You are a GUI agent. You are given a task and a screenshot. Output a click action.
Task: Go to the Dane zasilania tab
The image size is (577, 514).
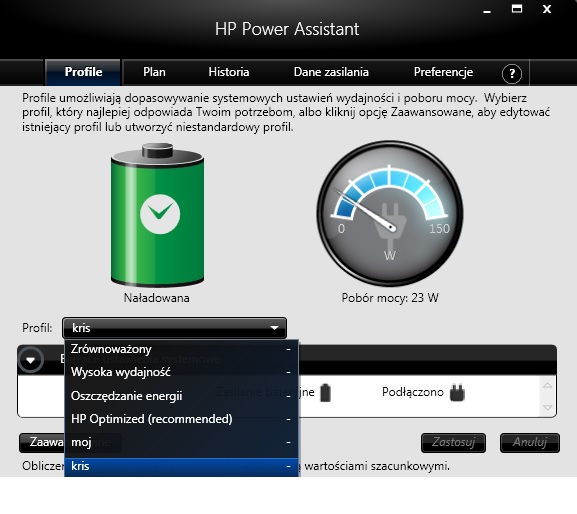(x=331, y=72)
